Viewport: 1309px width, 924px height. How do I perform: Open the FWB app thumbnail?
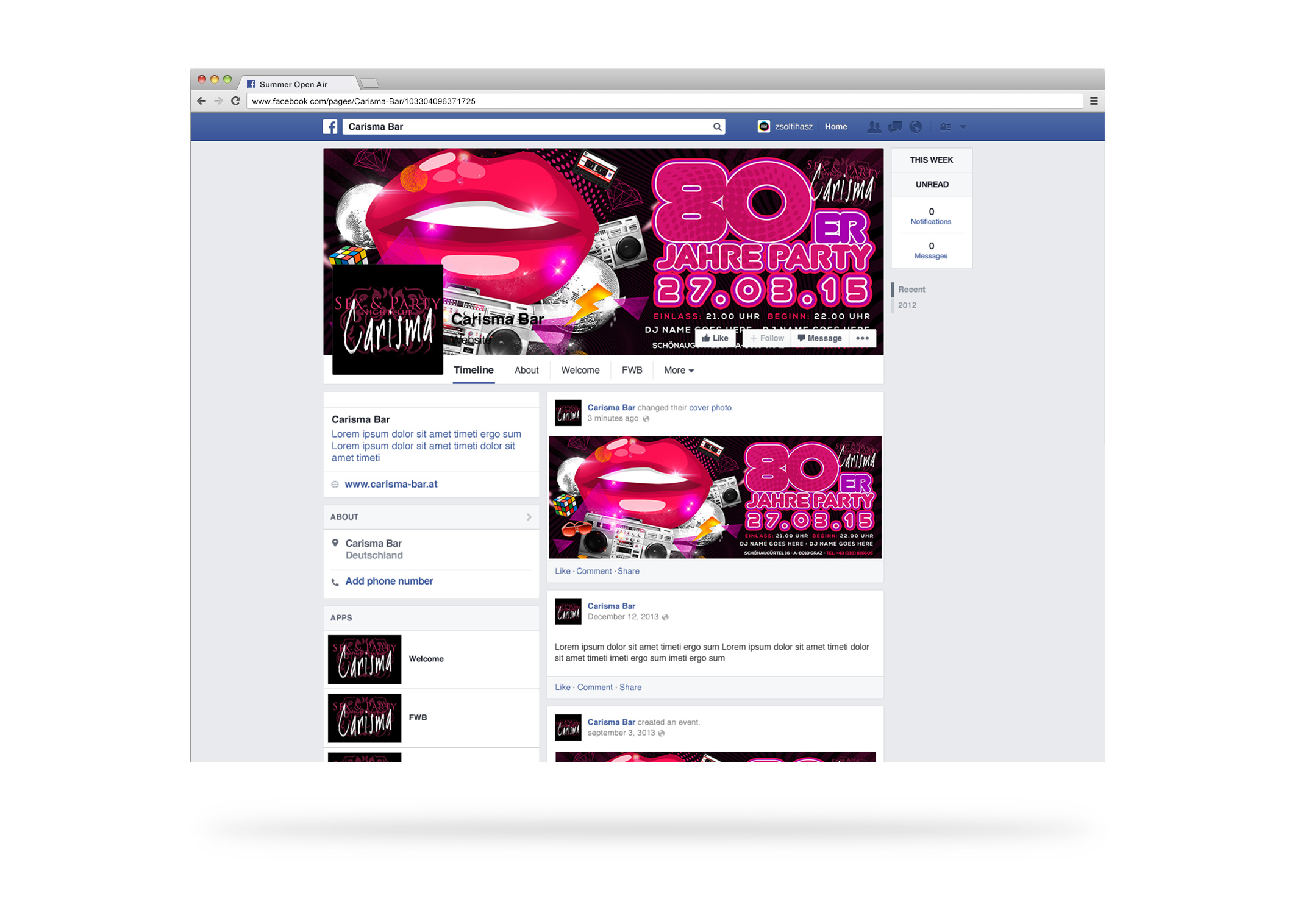(365, 718)
